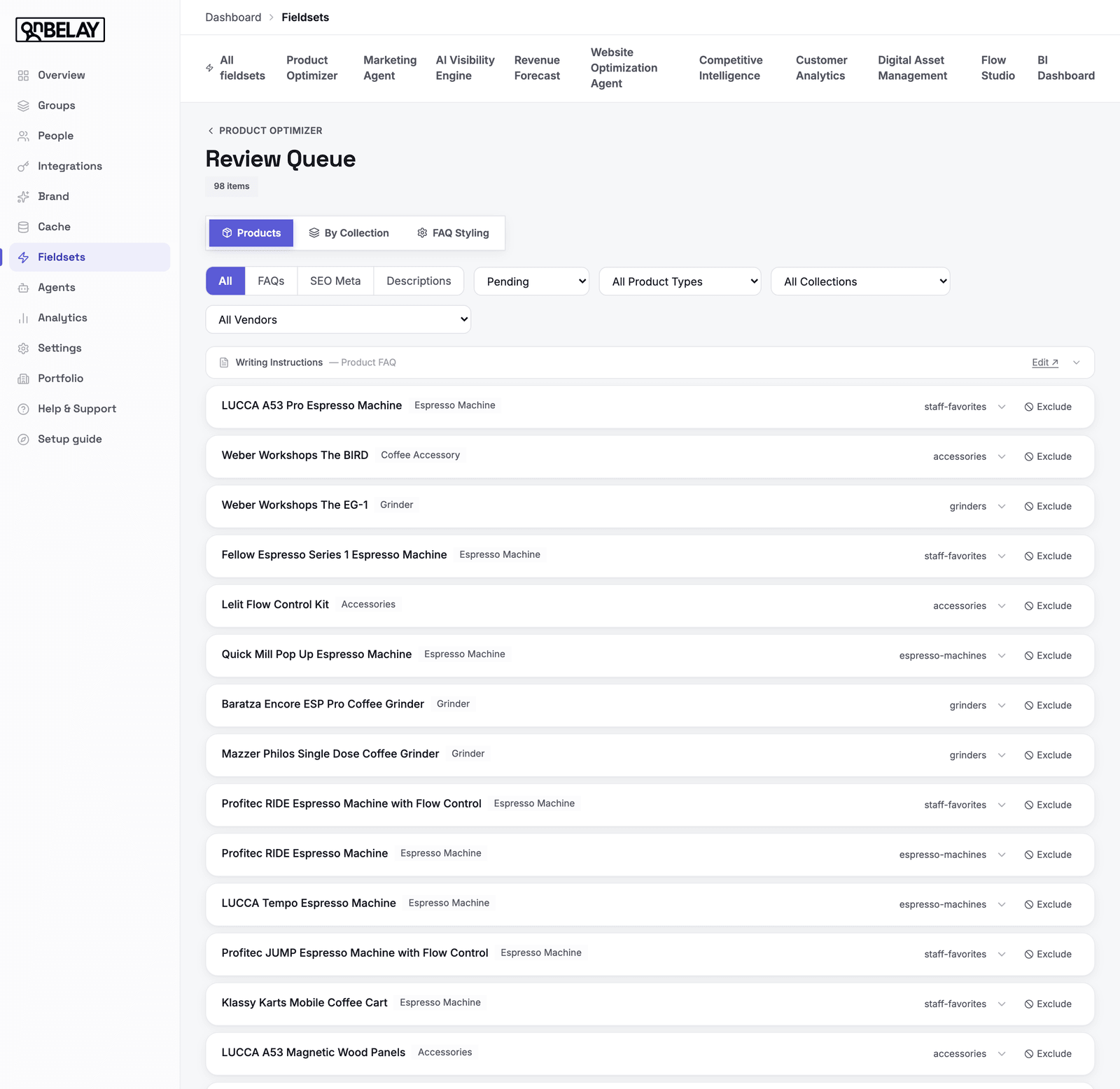Image resolution: width=1120 pixels, height=1089 pixels.
Task: Filter queue by FAQs
Action: (x=271, y=281)
